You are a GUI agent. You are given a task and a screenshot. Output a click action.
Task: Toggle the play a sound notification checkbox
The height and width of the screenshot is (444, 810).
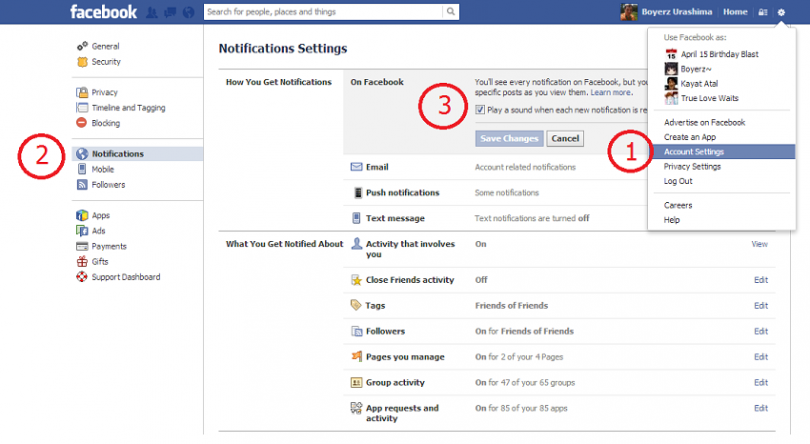(481, 109)
